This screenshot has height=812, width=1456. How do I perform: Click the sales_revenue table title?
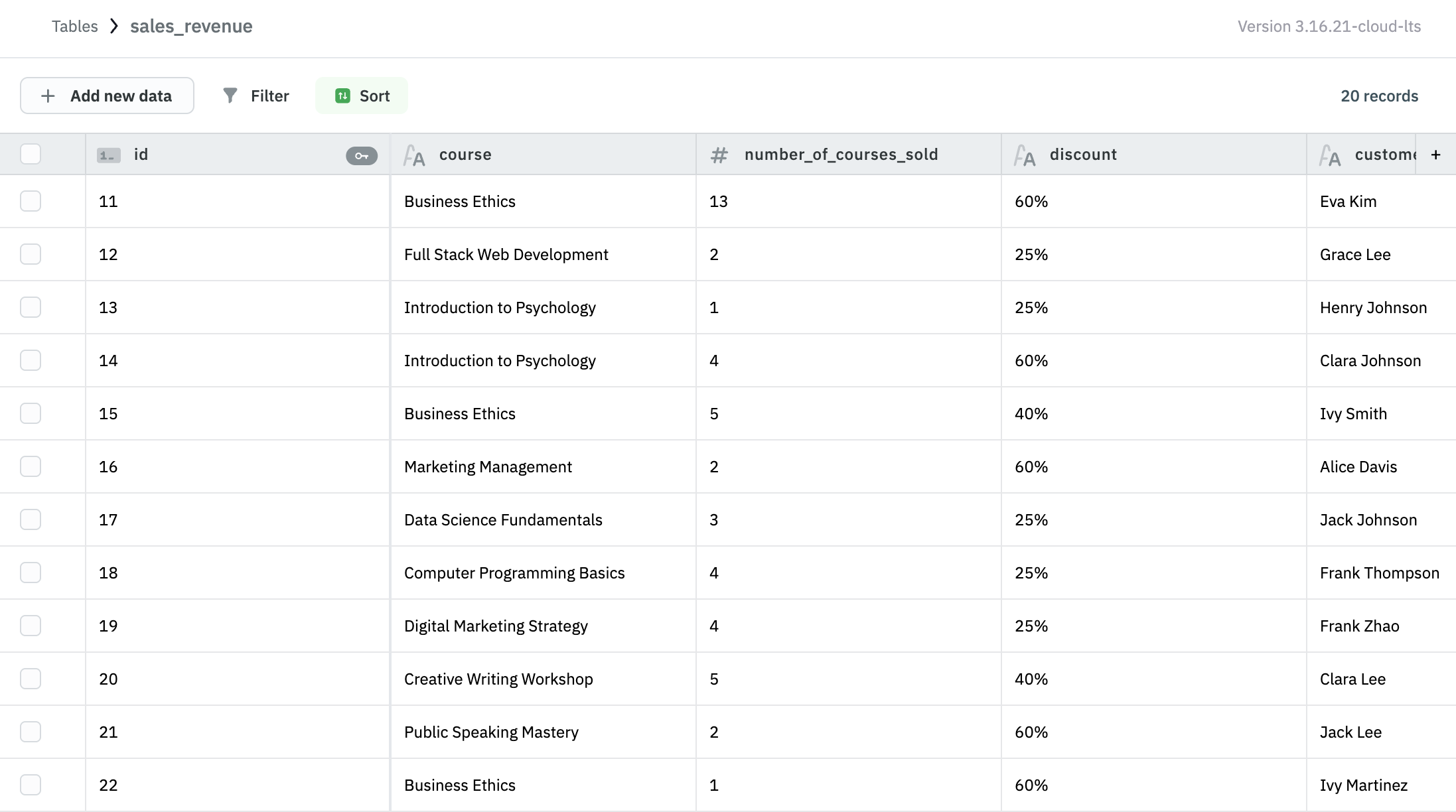click(x=191, y=26)
